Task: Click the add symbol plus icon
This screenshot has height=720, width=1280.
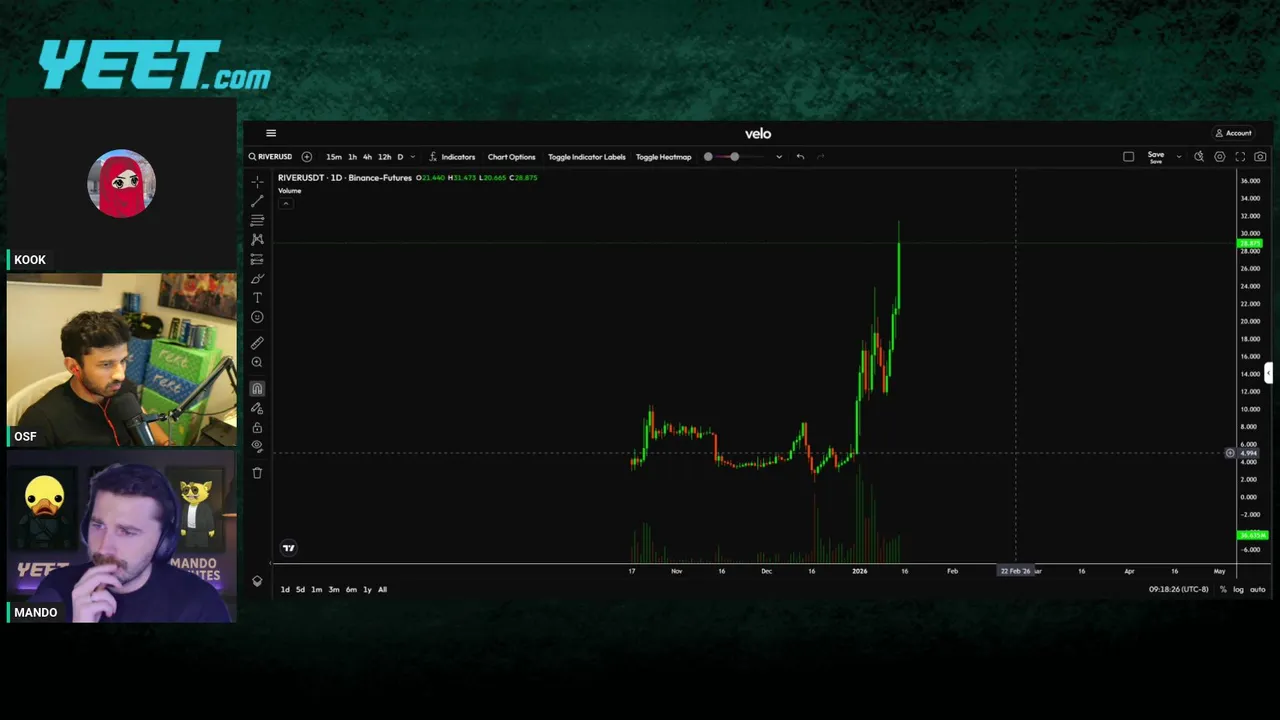Action: 307,157
